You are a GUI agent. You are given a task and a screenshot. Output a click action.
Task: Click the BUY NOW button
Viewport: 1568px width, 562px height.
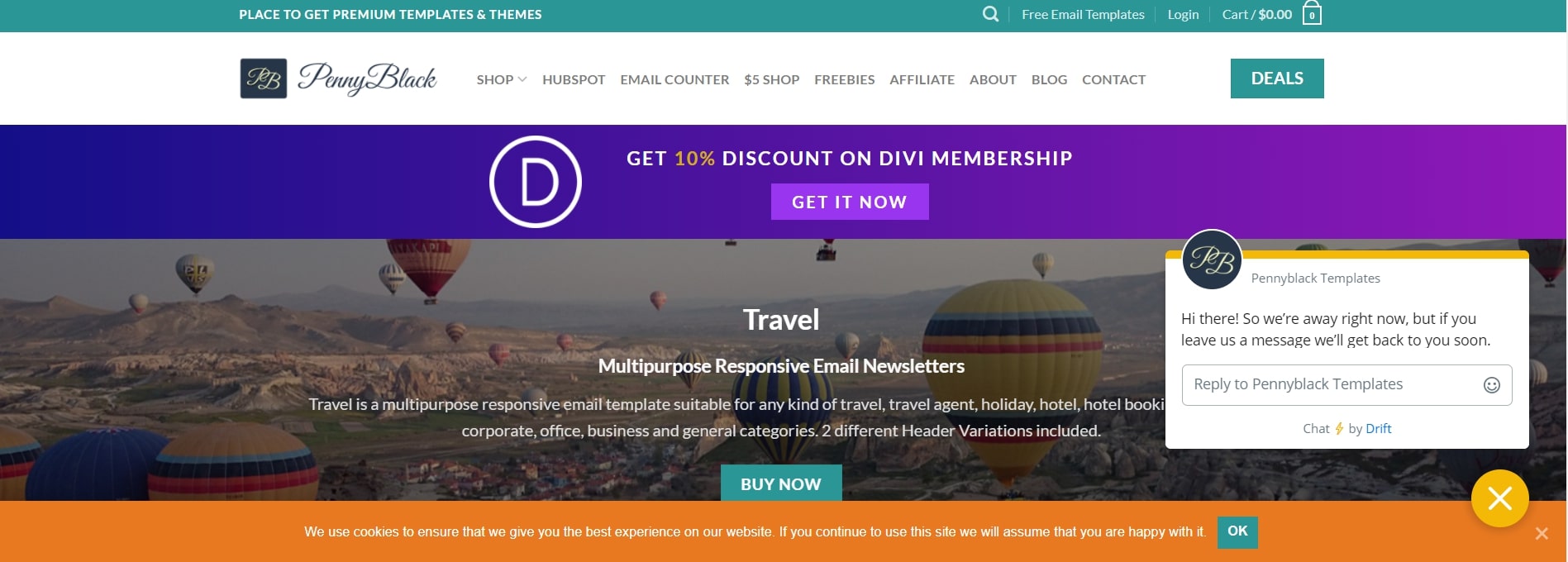781,483
